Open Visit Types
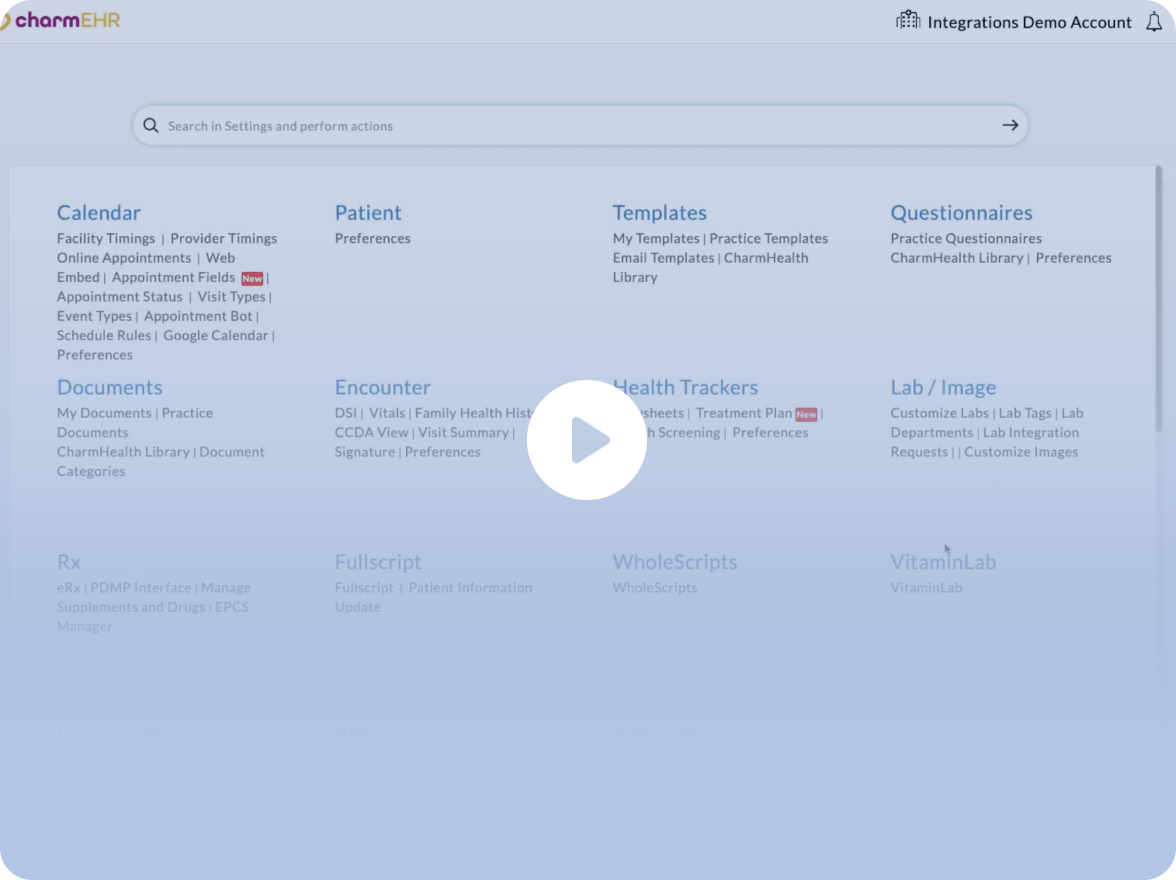Screen dimensions: 1176x880 231,296
